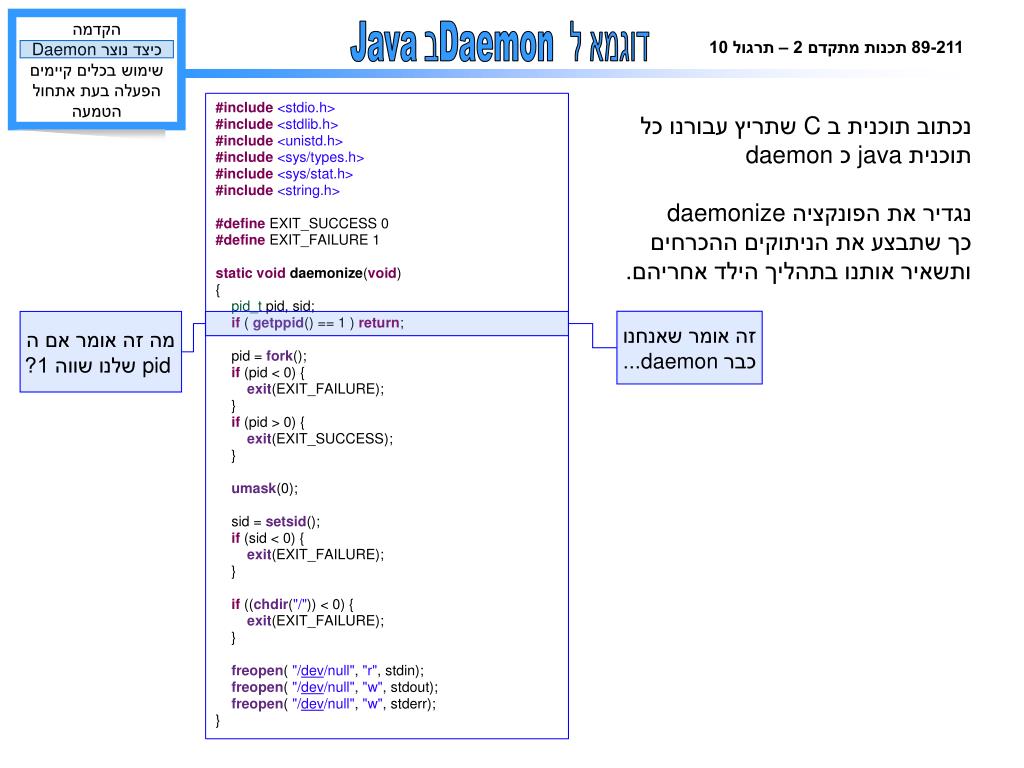The width and height of the screenshot is (1024, 768).
Task: Open the 'הקדמה' navigation entry
Action: (x=97, y=29)
